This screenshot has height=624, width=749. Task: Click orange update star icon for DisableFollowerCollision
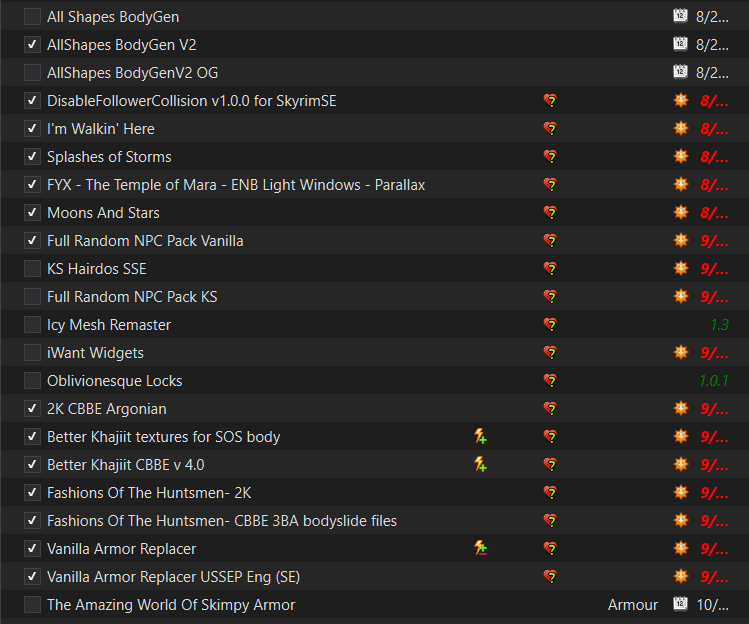(681, 100)
